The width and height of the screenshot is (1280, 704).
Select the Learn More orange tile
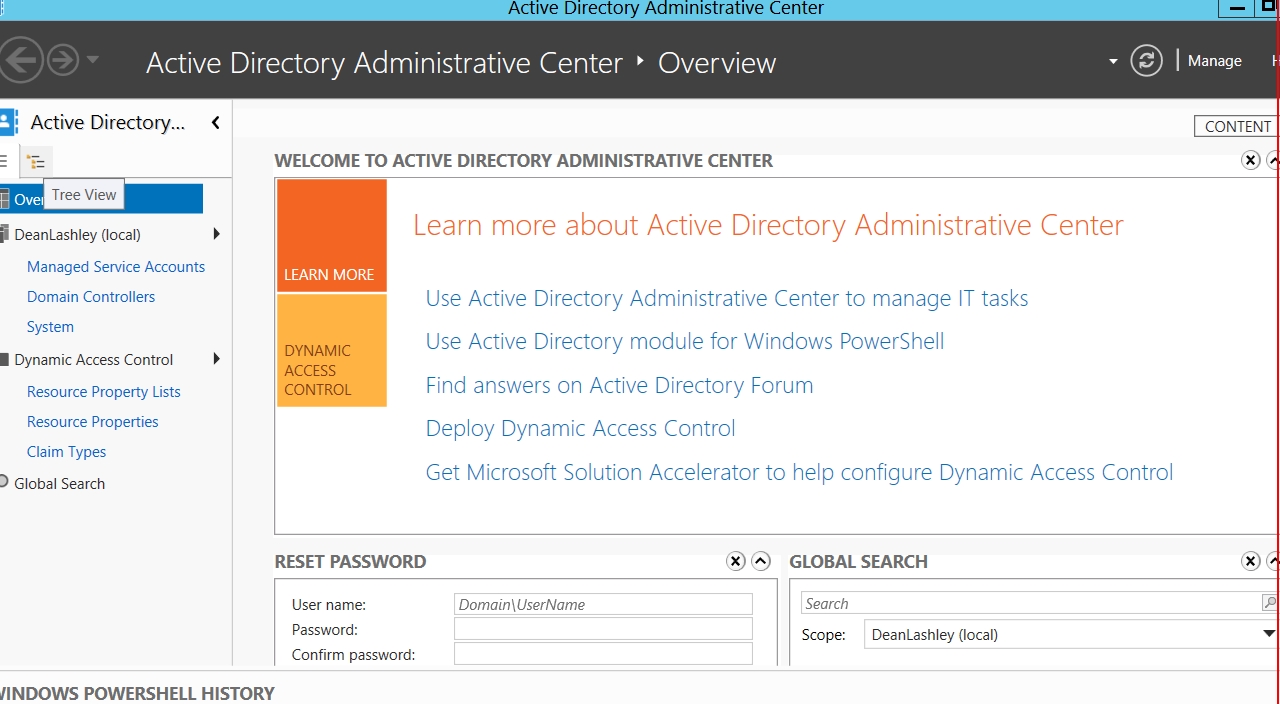(x=331, y=236)
